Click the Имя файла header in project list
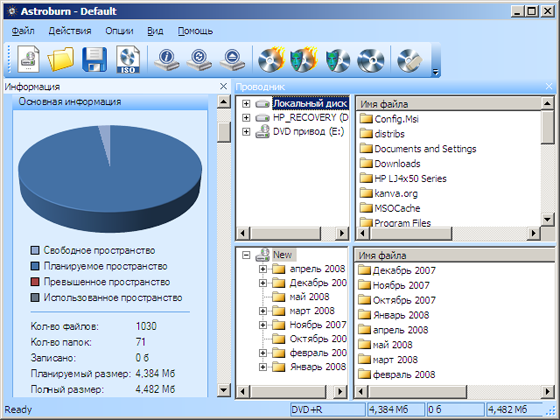This screenshot has width=560, height=420. click(x=454, y=256)
